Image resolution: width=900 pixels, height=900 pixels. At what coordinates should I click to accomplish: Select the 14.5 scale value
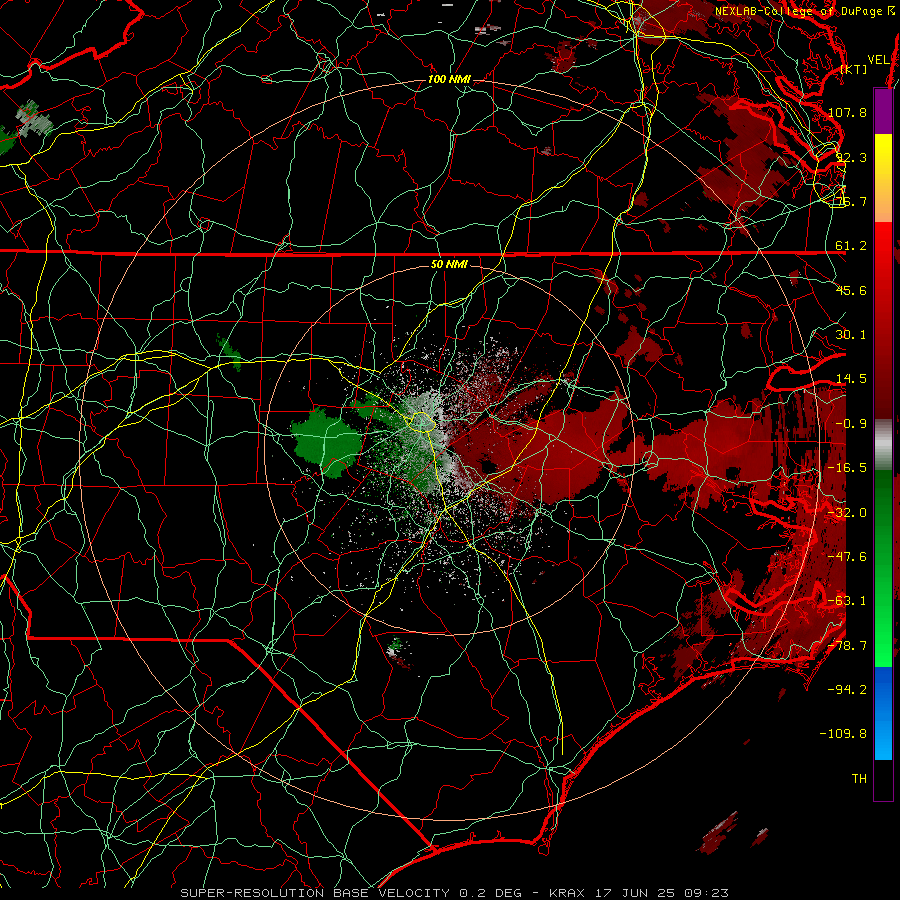pyautogui.click(x=851, y=379)
